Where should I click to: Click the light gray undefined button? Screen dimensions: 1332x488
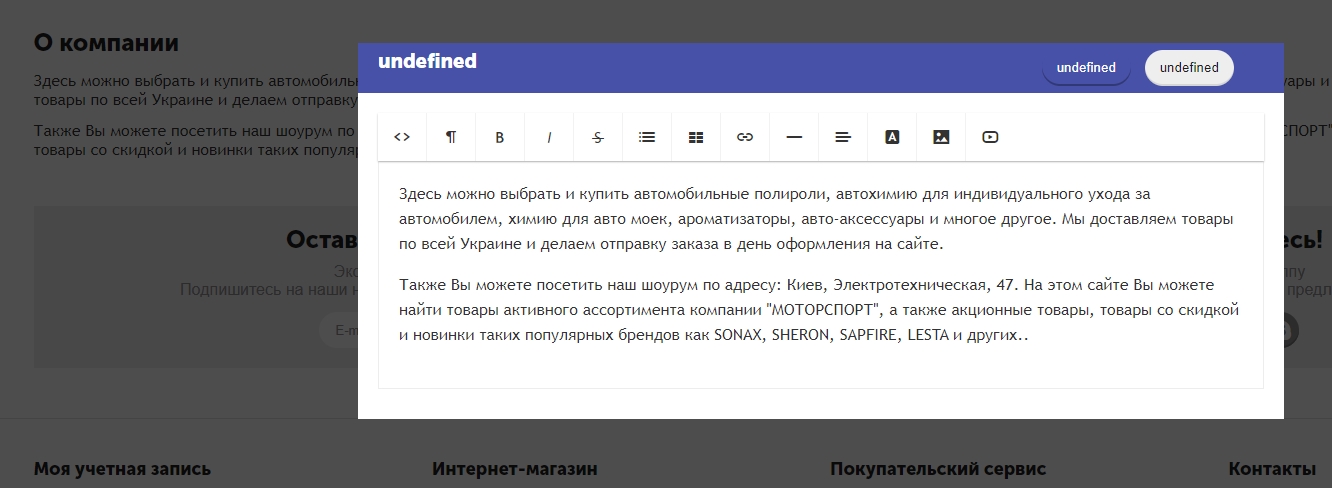[x=1189, y=68]
